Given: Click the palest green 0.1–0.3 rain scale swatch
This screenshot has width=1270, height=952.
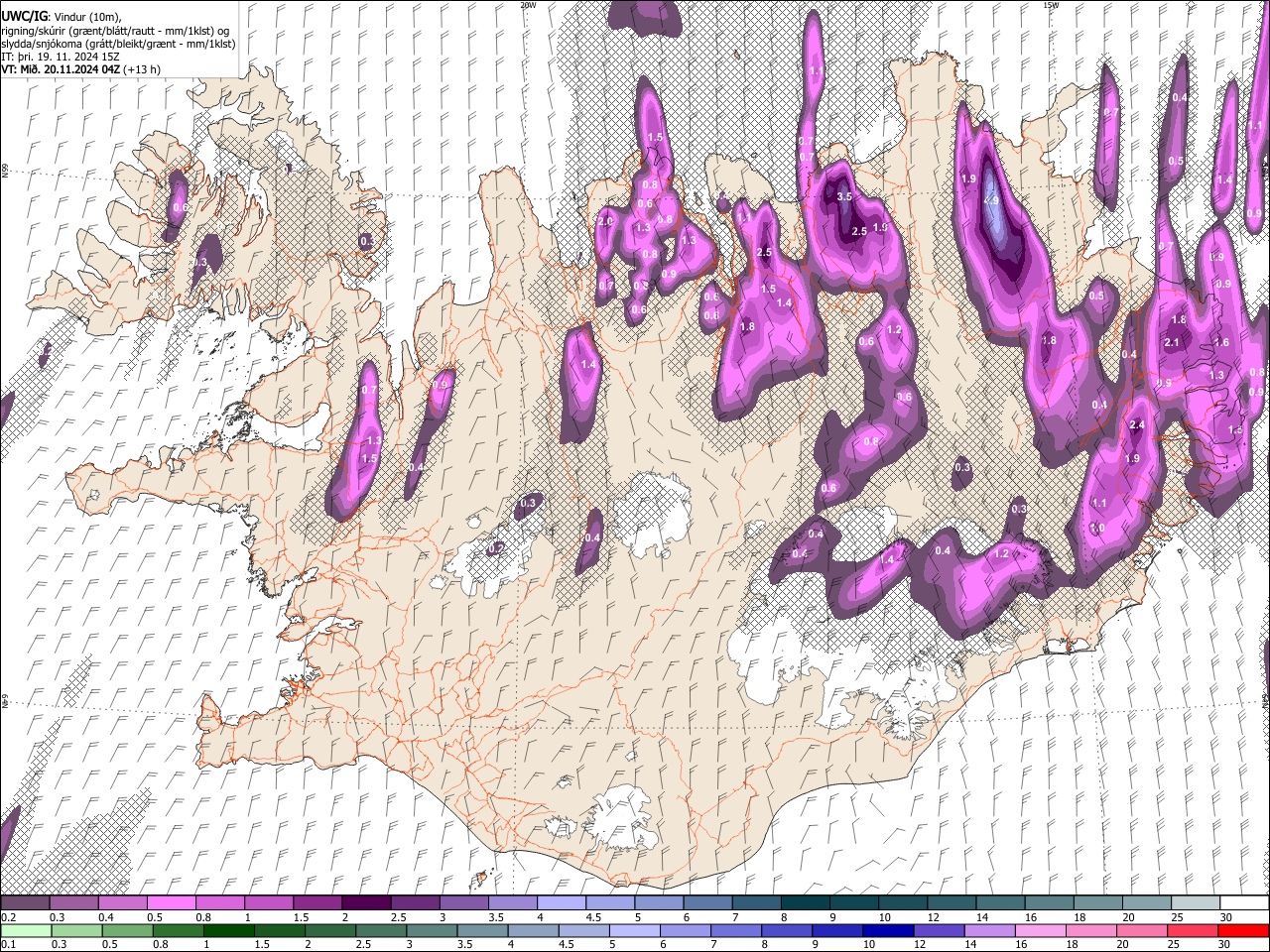Looking at the screenshot, I should 25,930.
